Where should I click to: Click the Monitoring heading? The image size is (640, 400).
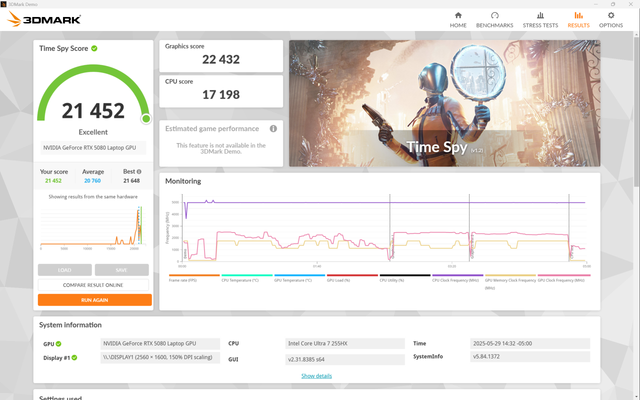tap(183, 181)
